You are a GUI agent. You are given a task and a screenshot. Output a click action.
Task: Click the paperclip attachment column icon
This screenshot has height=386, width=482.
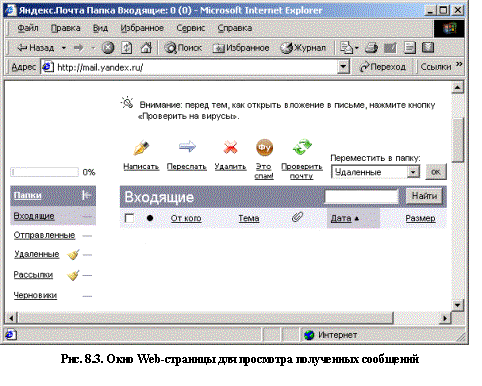point(297,217)
